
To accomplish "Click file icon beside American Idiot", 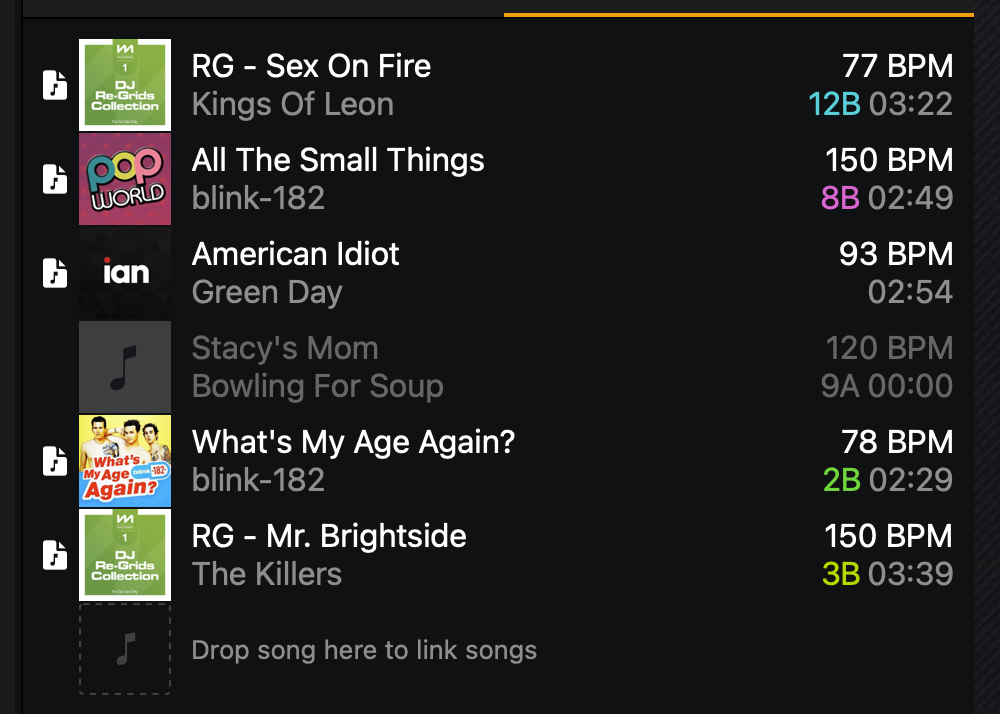I will [x=55, y=273].
